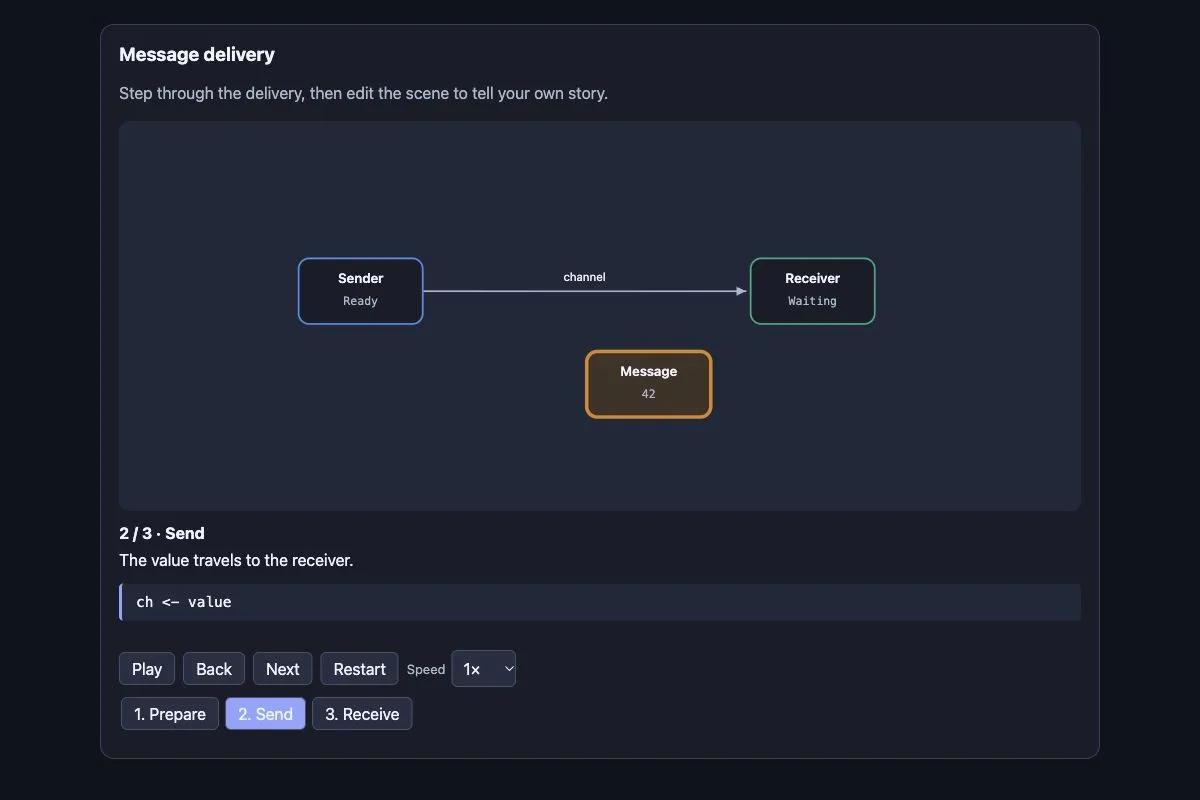Click the 'Step through the delivery' description

pos(363,93)
